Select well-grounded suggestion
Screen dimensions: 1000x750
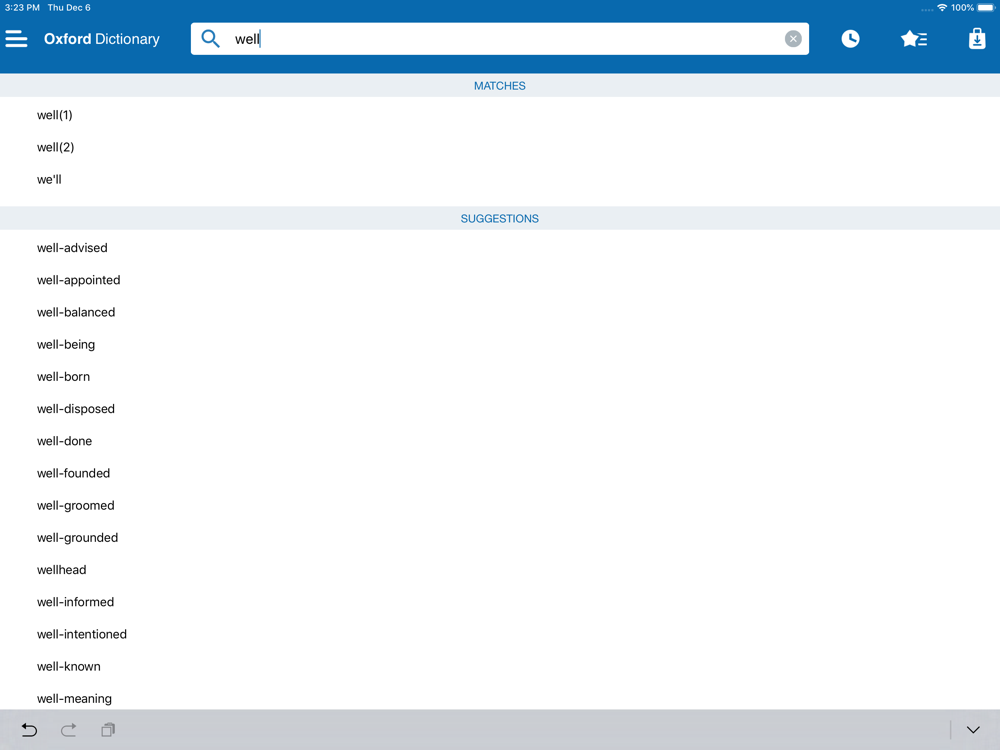click(x=499, y=538)
